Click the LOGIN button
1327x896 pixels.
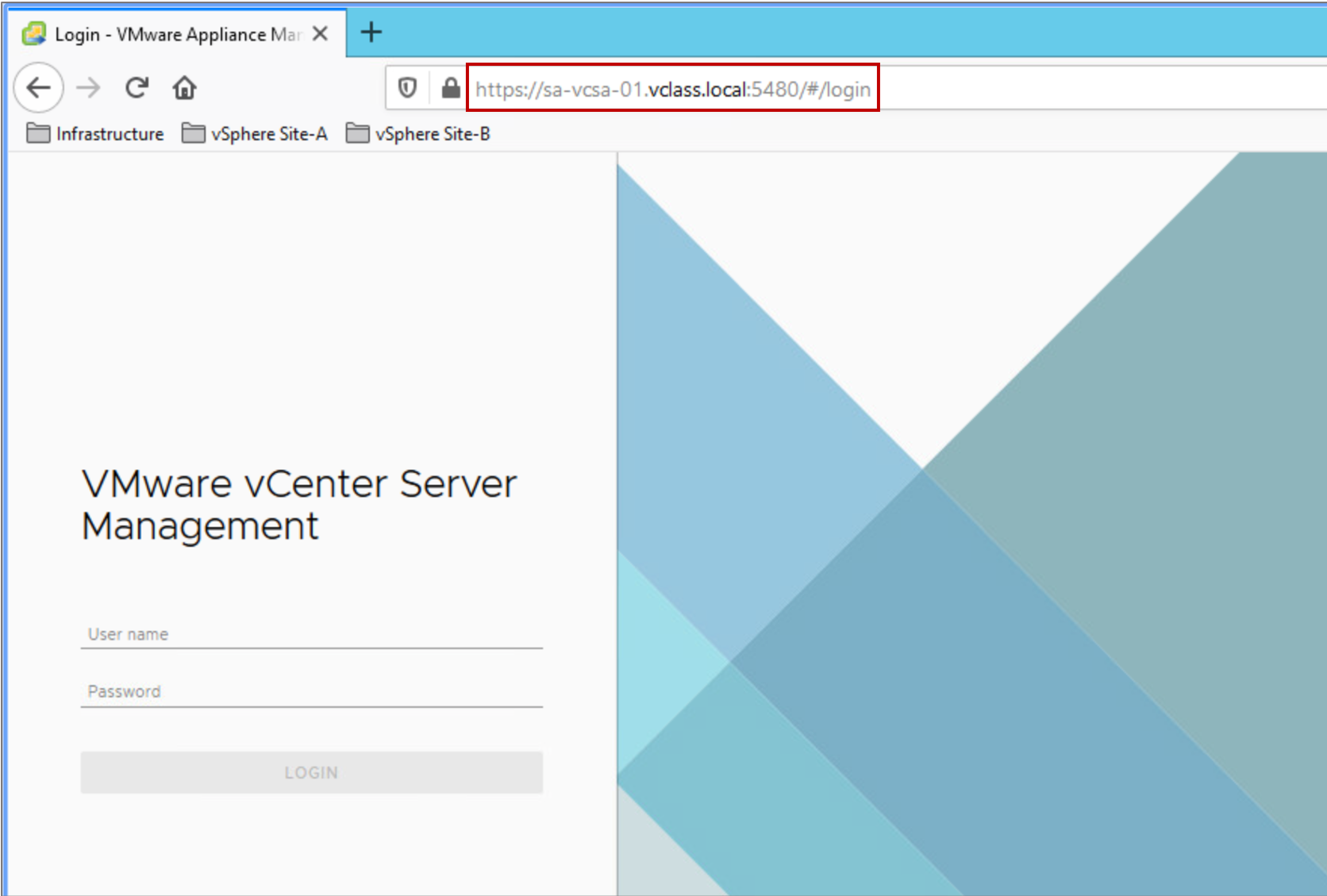point(311,772)
